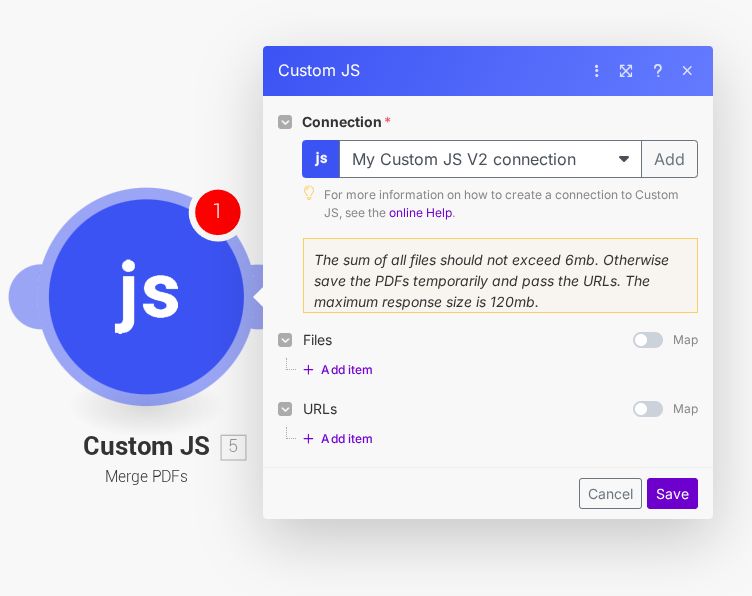Click the module's left input connector
752x596 pixels.
[25, 297]
